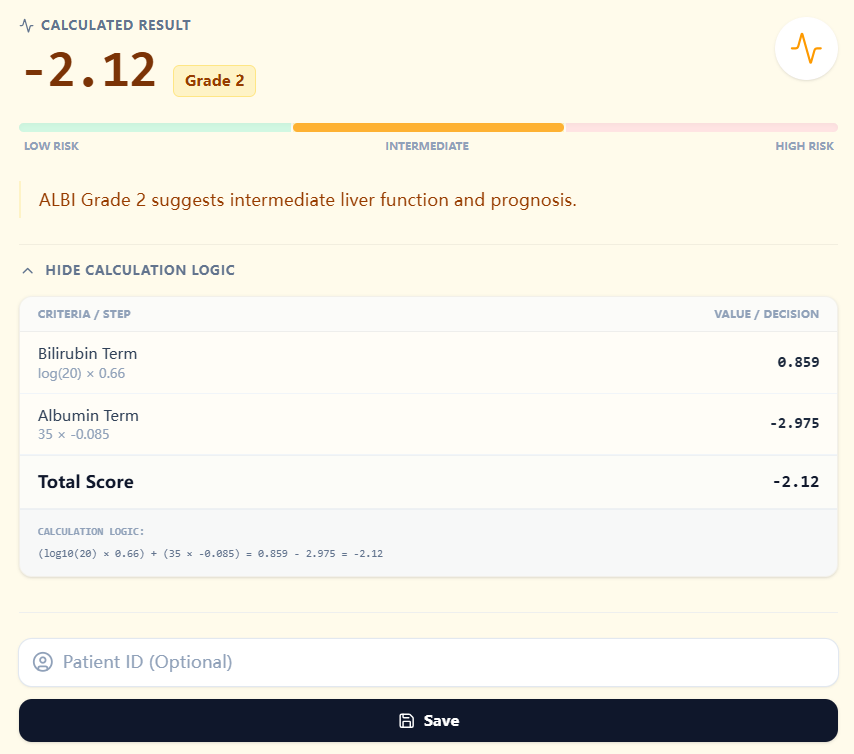Click the Criteria / Step column header
The width and height of the screenshot is (854, 754).
(x=84, y=314)
